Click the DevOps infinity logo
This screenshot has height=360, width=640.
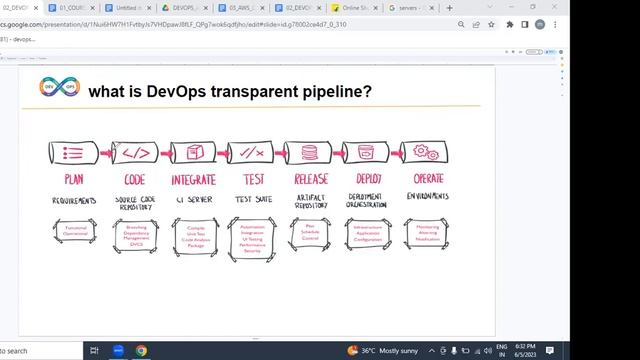pyautogui.click(x=60, y=87)
